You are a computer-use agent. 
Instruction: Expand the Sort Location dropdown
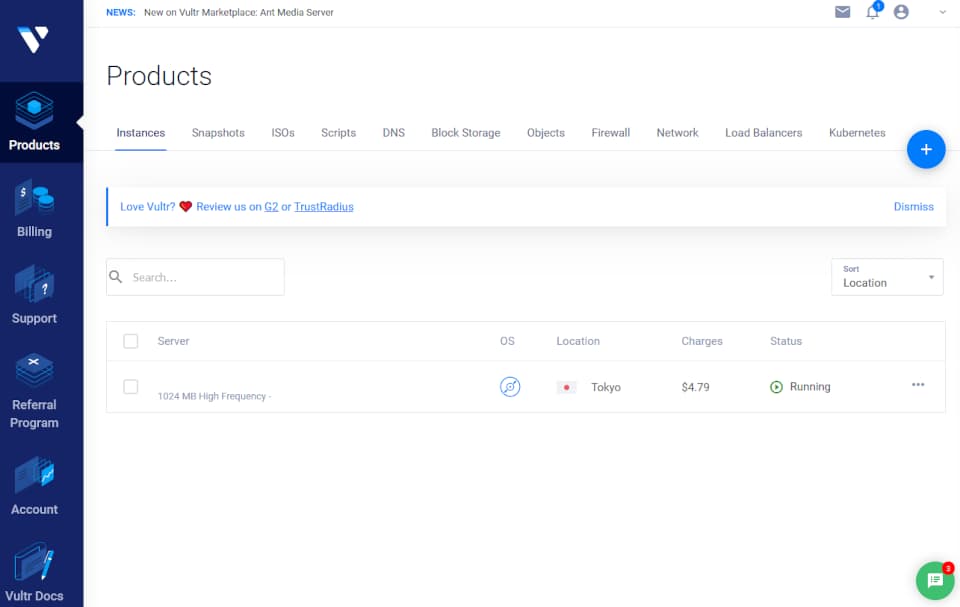(x=887, y=277)
